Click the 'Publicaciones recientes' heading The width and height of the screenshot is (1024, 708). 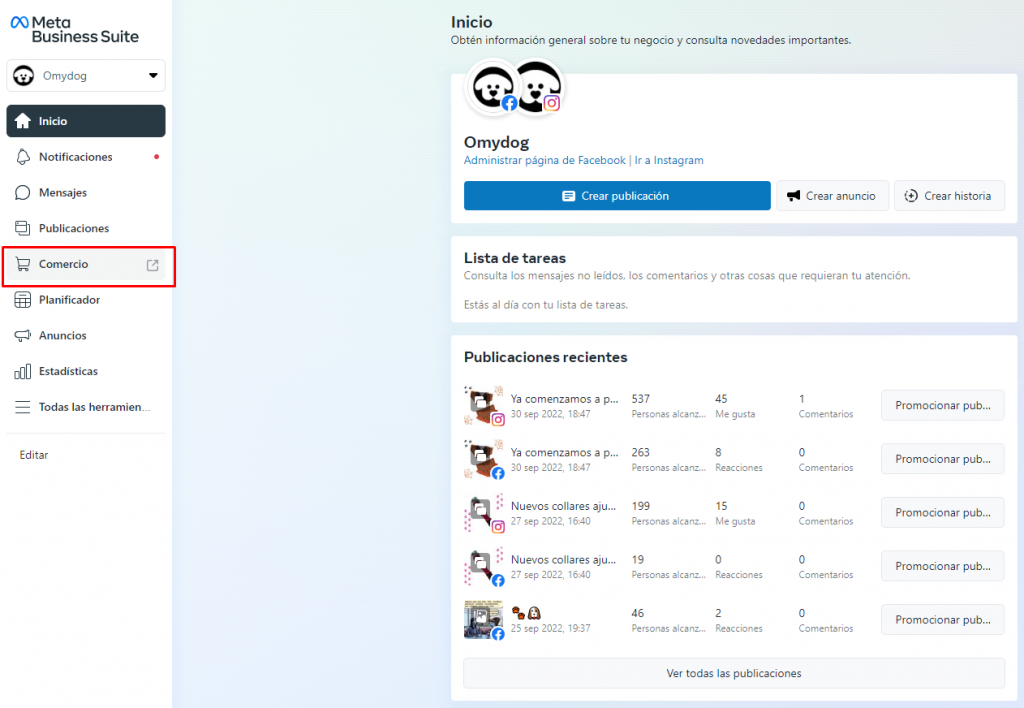coord(545,357)
